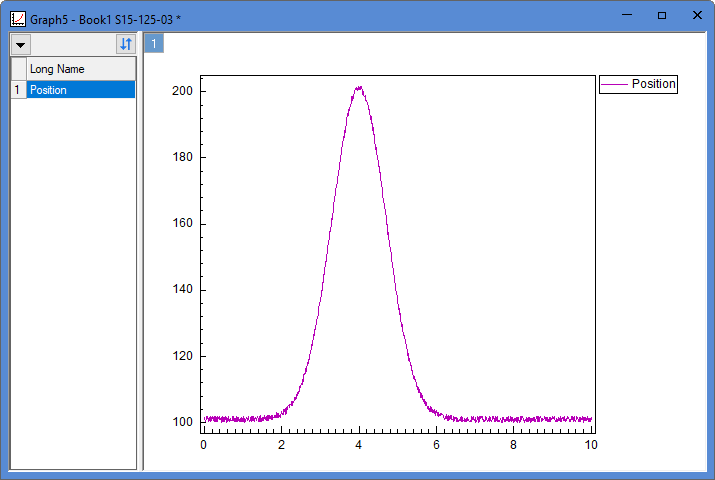Image resolution: width=715 pixels, height=480 pixels.
Task: Click the Long Name column header
Action: [81, 69]
